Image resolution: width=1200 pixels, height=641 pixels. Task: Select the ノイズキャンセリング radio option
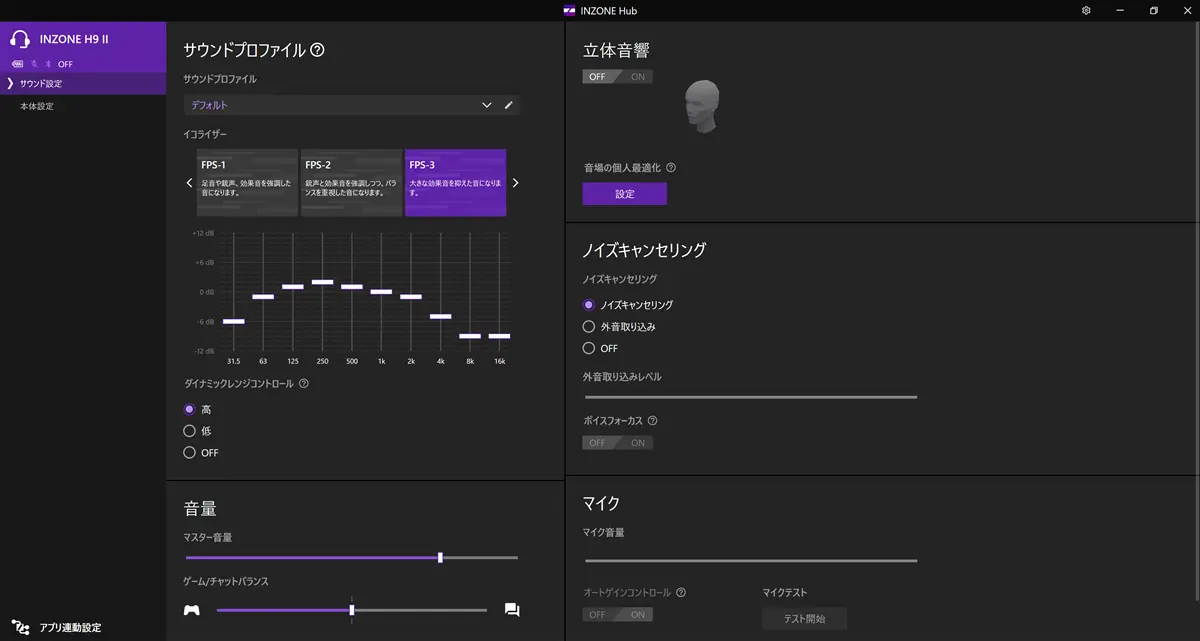pyautogui.click(x=589, y=305)
